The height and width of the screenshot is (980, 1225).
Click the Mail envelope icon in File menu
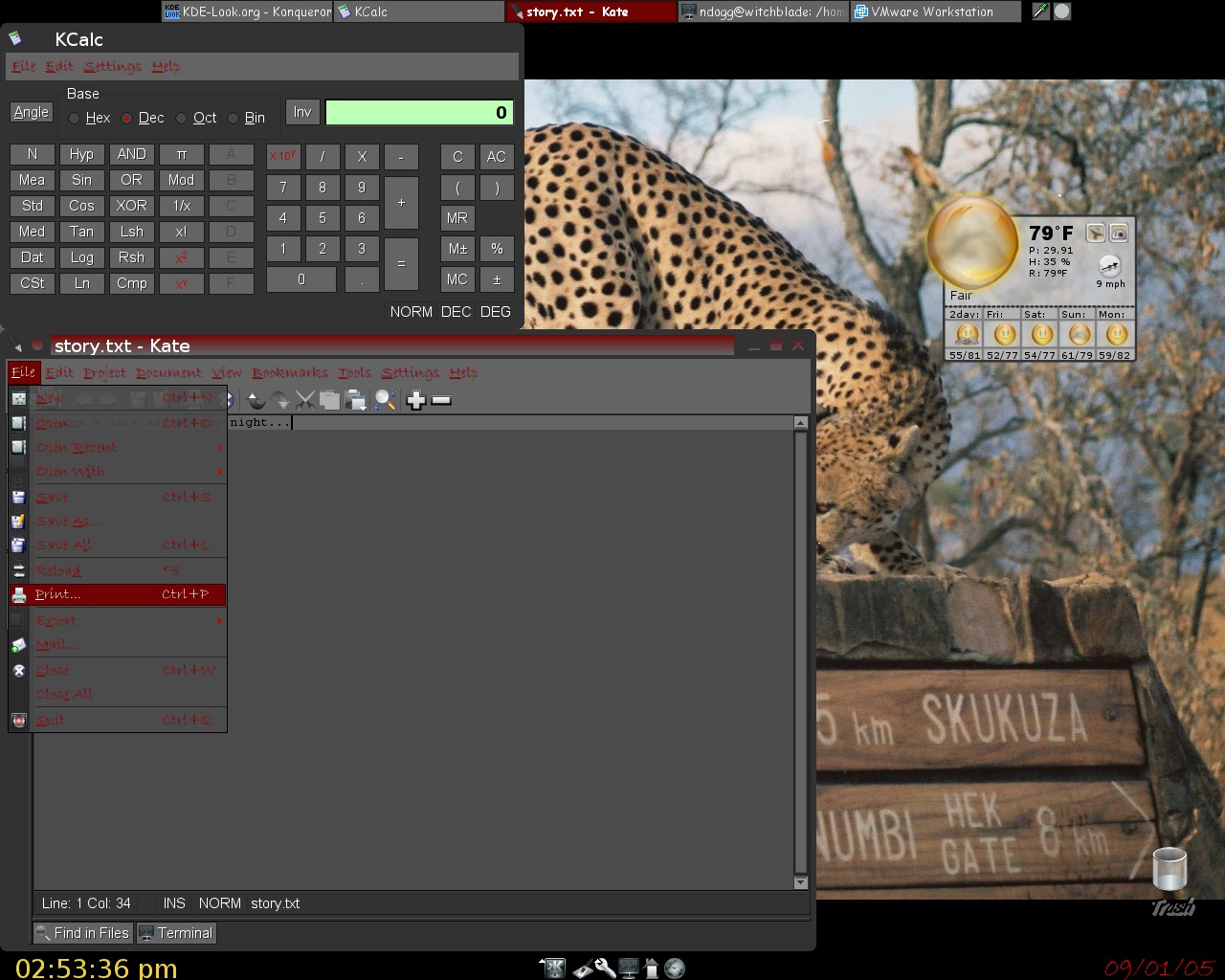(x=19, y=645)
